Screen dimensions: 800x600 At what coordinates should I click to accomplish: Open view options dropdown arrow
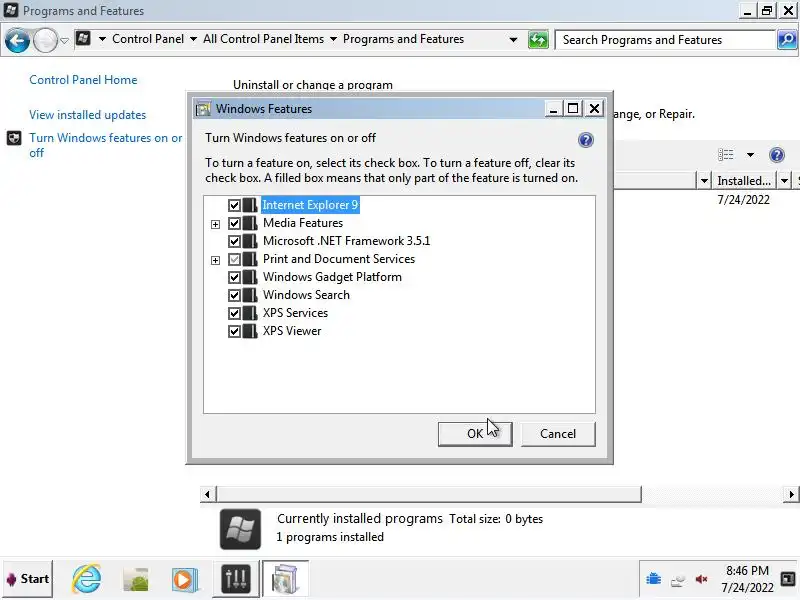[750, 155]
